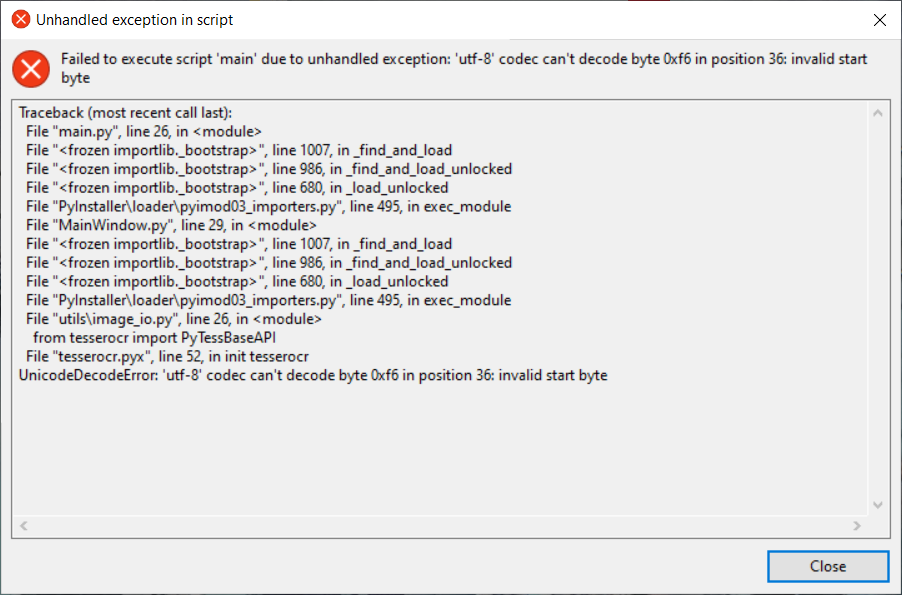Click the scrollbar down arrow
This screenshot has height=595, width=902.
click(878, 505)
